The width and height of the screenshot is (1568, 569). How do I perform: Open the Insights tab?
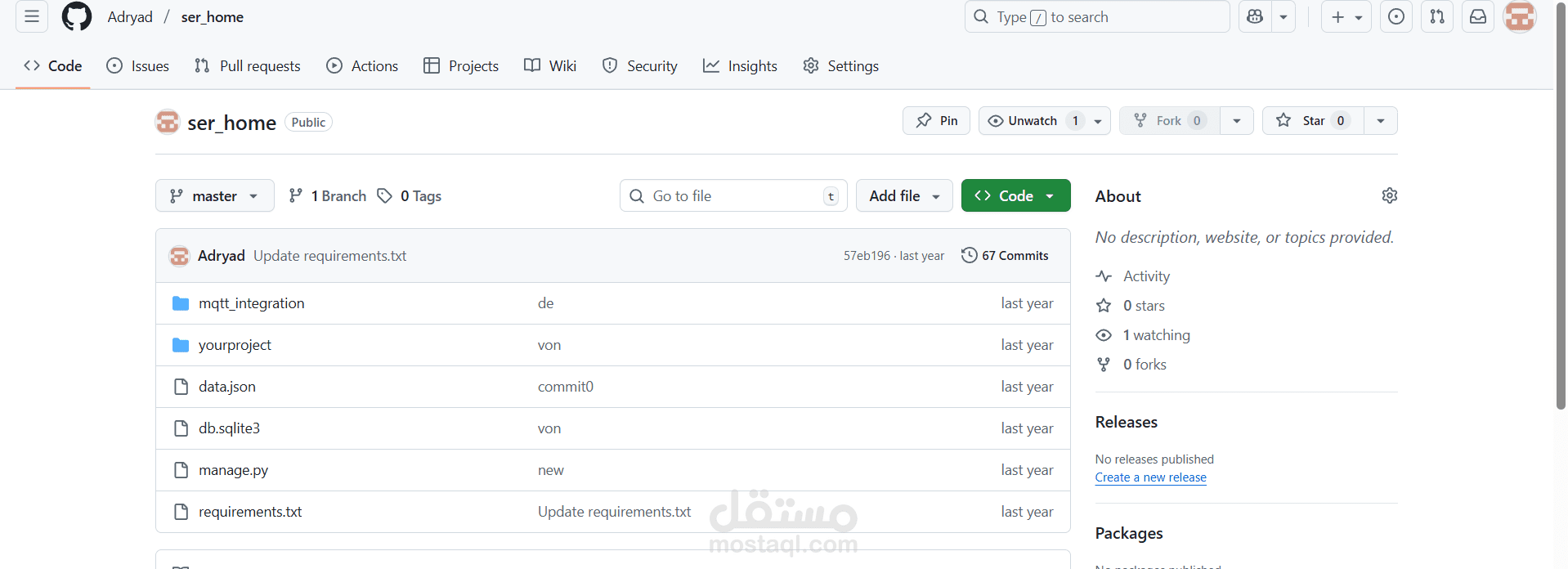[741, 66]
